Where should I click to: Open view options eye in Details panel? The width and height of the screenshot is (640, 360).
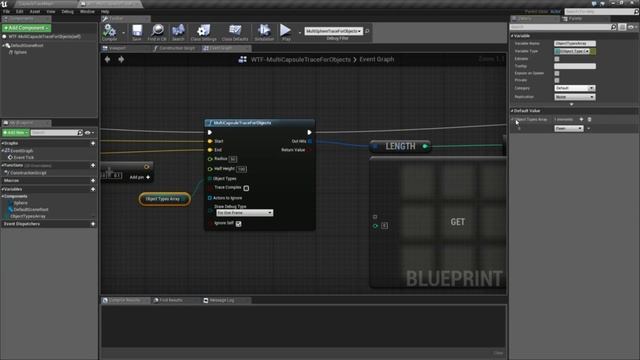pos(633,27)
